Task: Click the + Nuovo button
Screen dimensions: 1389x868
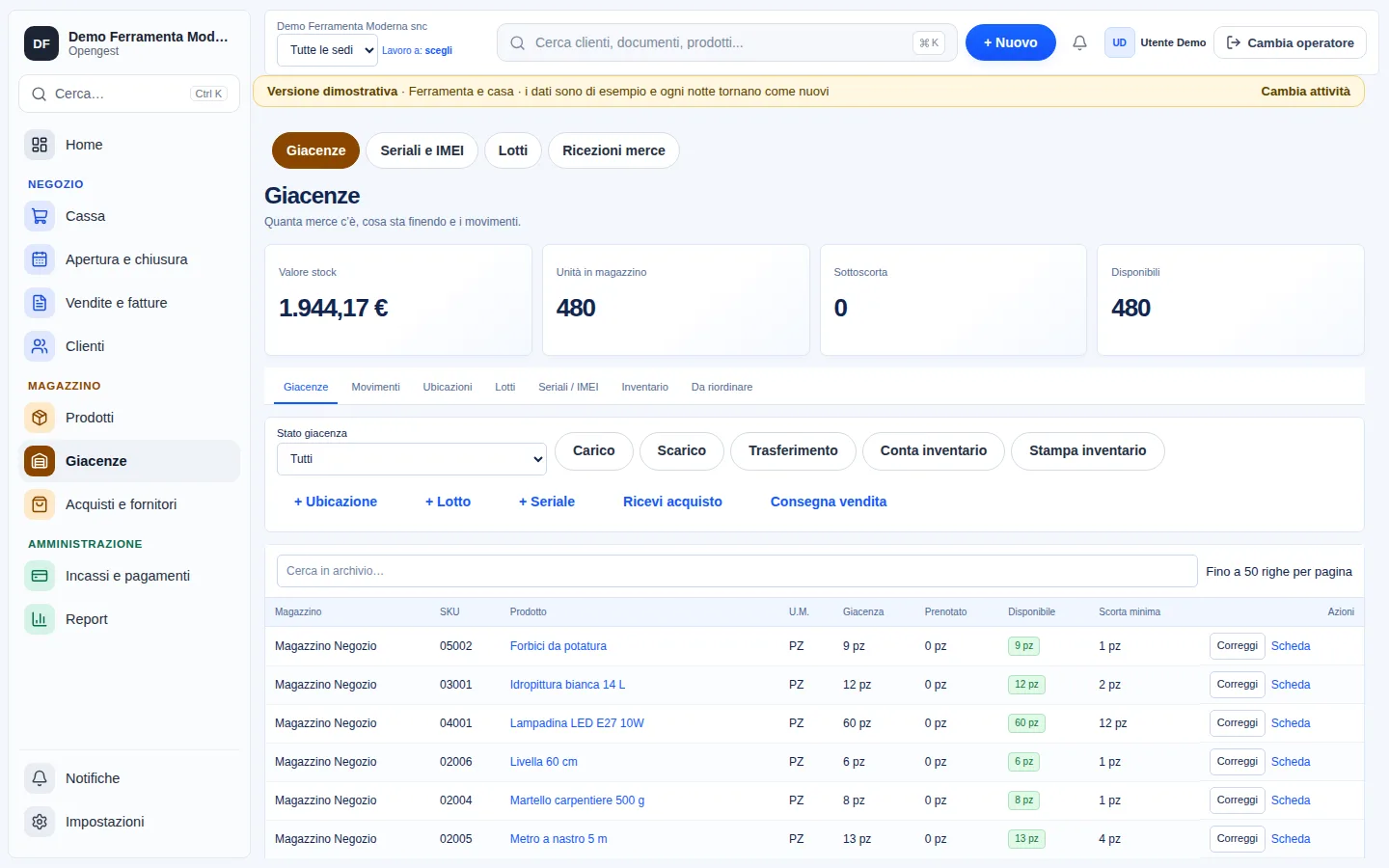Action: pos(1011,42)
